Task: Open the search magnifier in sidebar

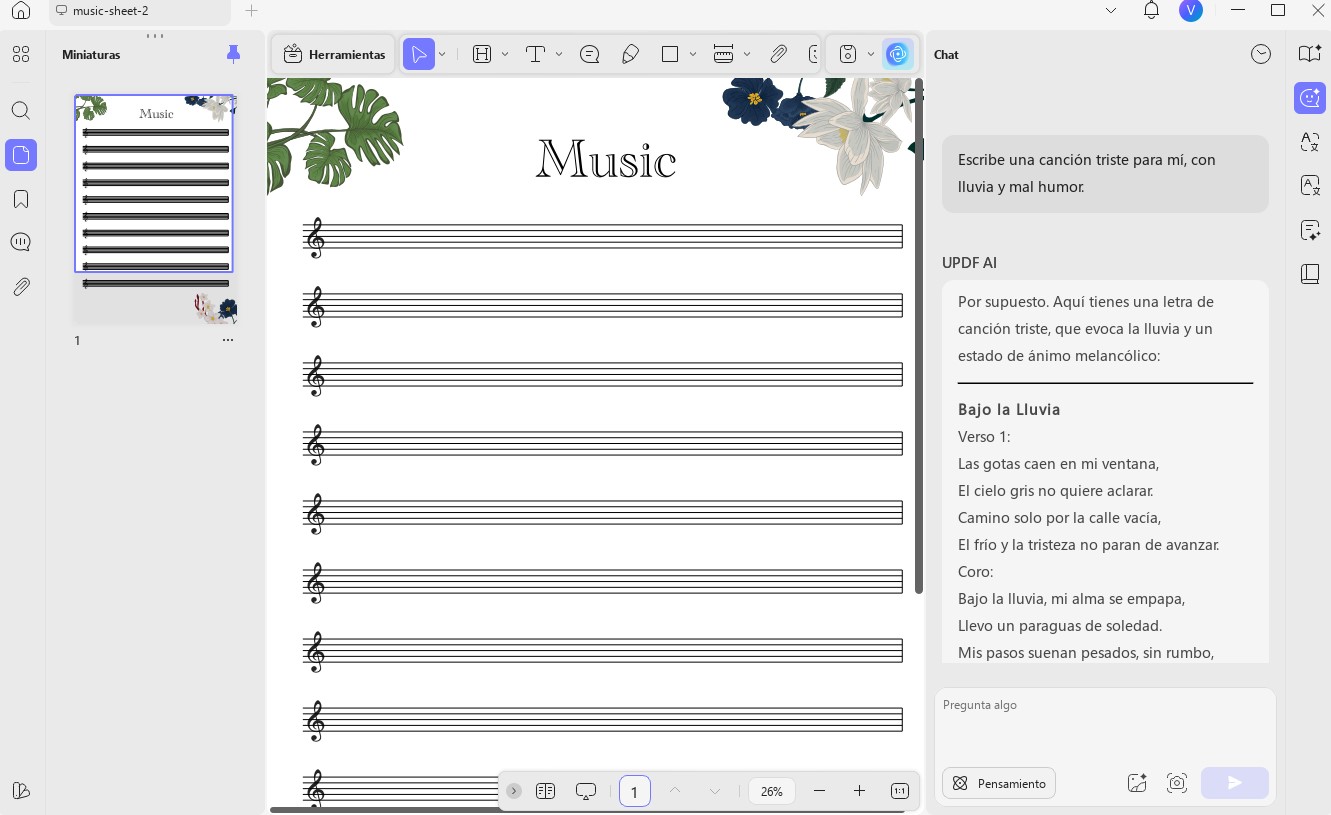Action: [21, 111]
